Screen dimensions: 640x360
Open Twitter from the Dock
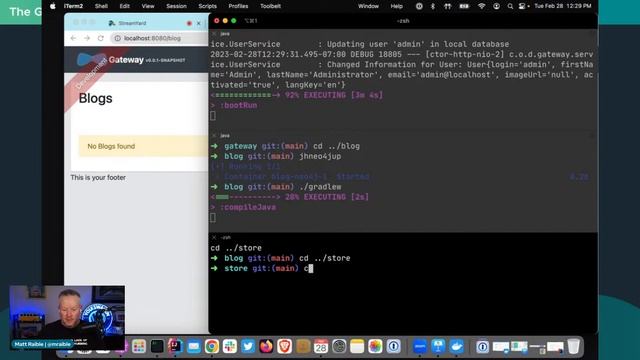point(248,346)
